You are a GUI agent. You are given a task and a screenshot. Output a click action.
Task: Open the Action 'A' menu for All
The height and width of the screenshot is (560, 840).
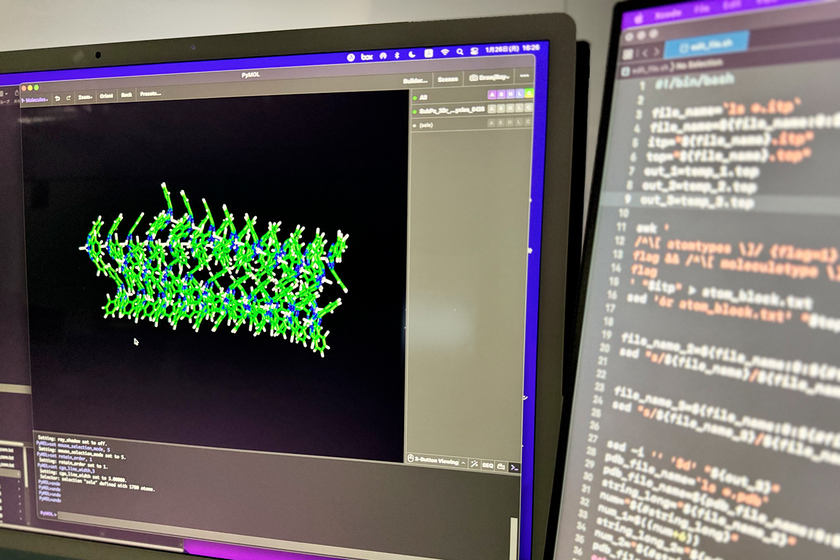tap(490, 94)
